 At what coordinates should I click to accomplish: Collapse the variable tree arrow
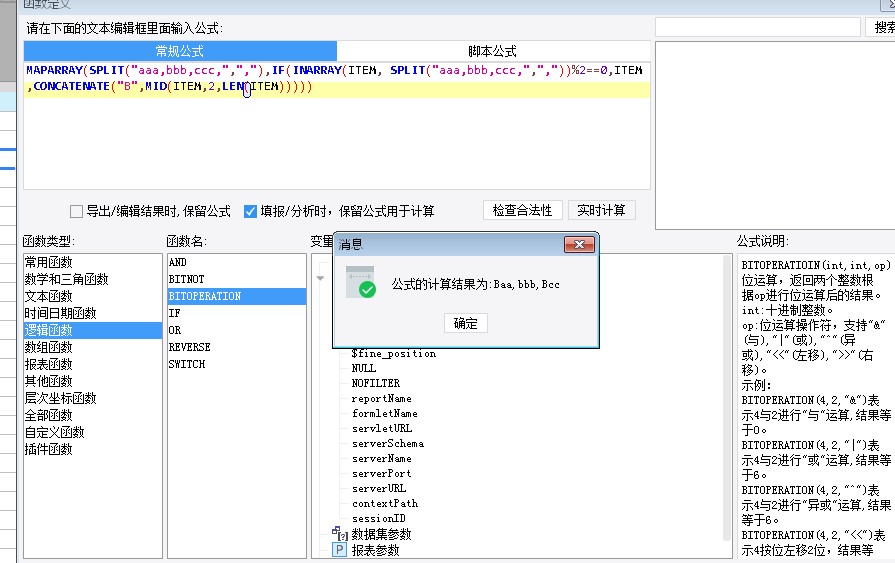coord(320,278)
